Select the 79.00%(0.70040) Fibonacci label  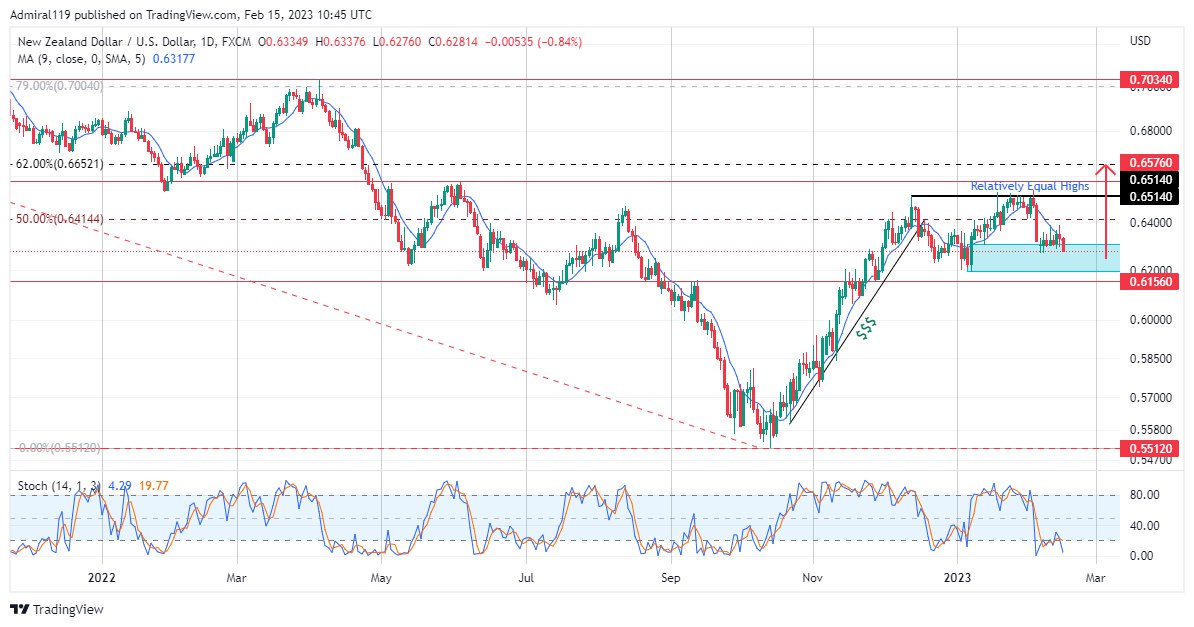tap(59, 86)
